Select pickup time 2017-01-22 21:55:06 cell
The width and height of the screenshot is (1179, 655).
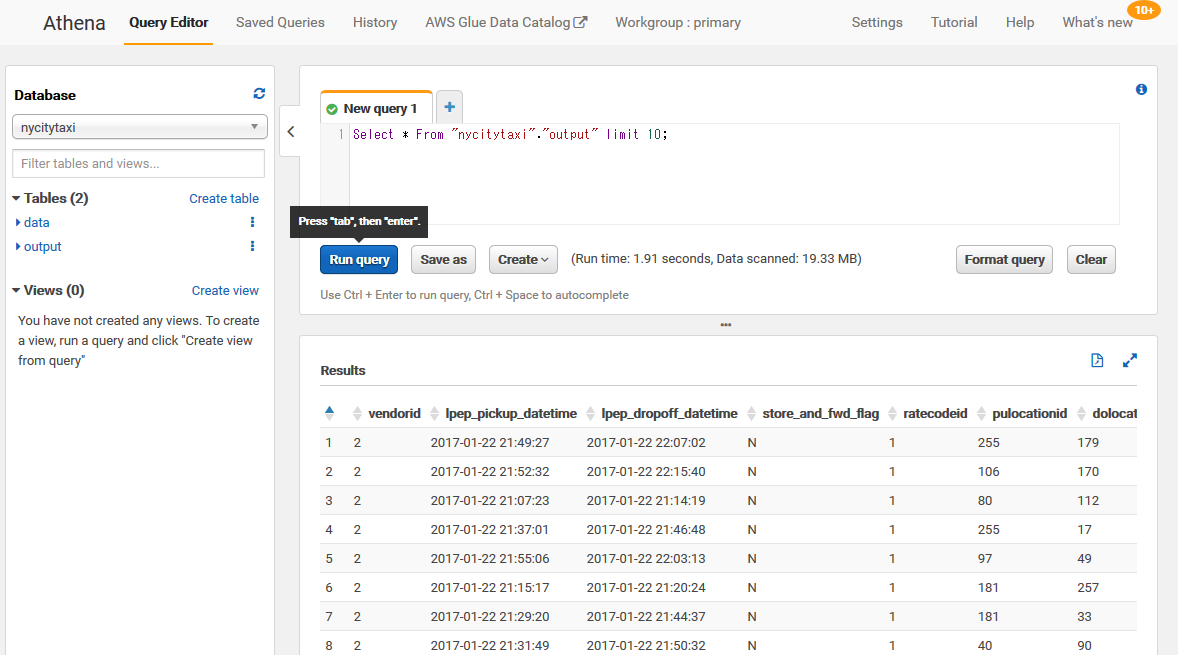click(489, 559)
